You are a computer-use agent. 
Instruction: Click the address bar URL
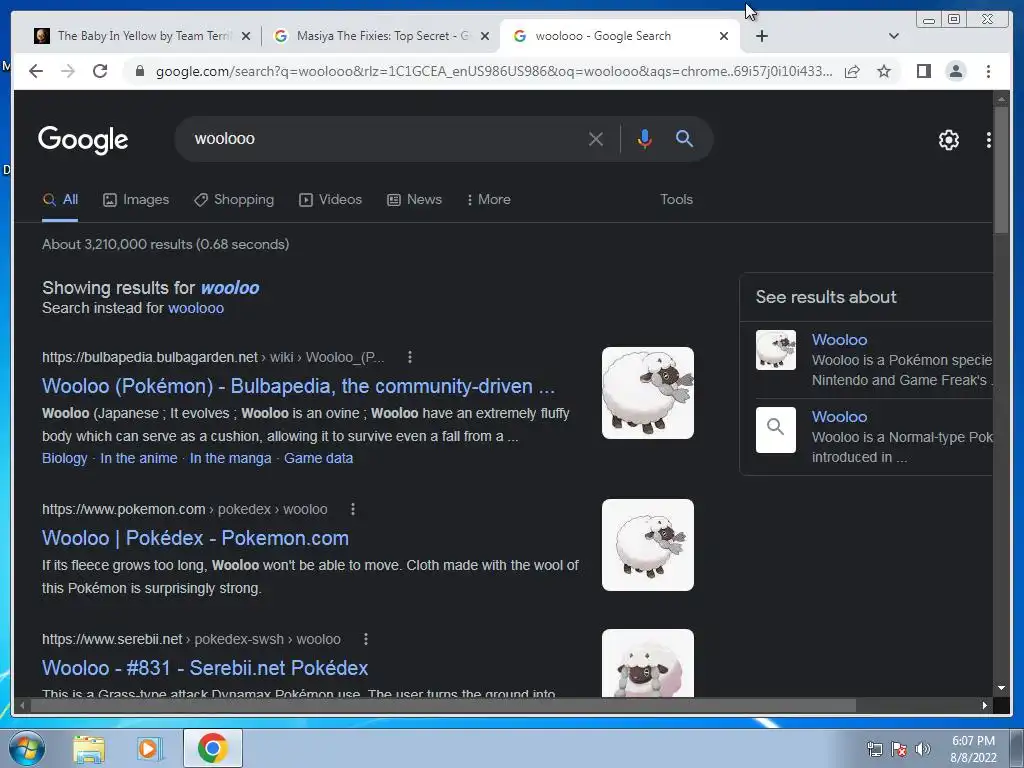click(x=494, y=72)
